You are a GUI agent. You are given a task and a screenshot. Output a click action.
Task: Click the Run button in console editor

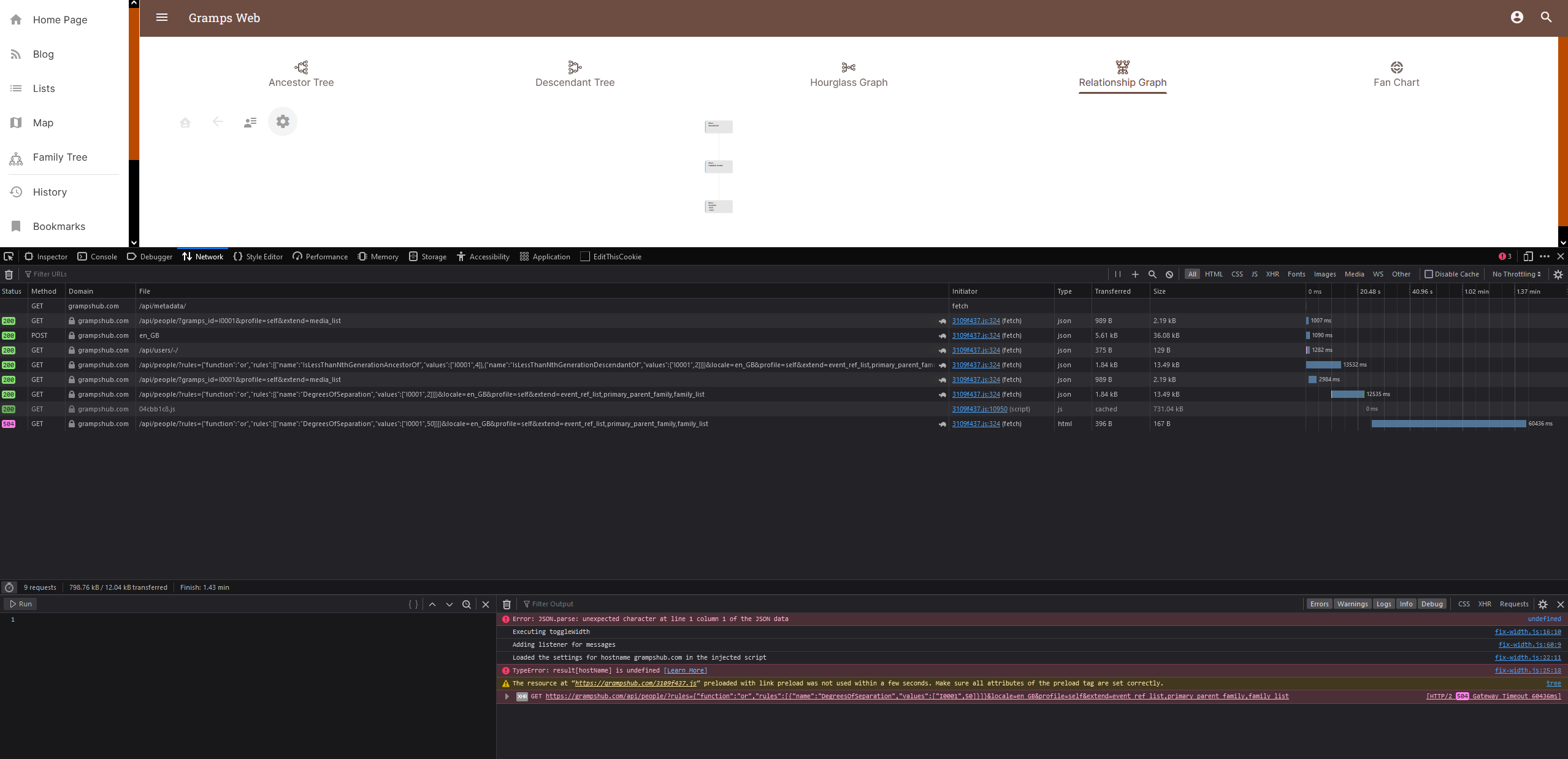coord(21,605)
